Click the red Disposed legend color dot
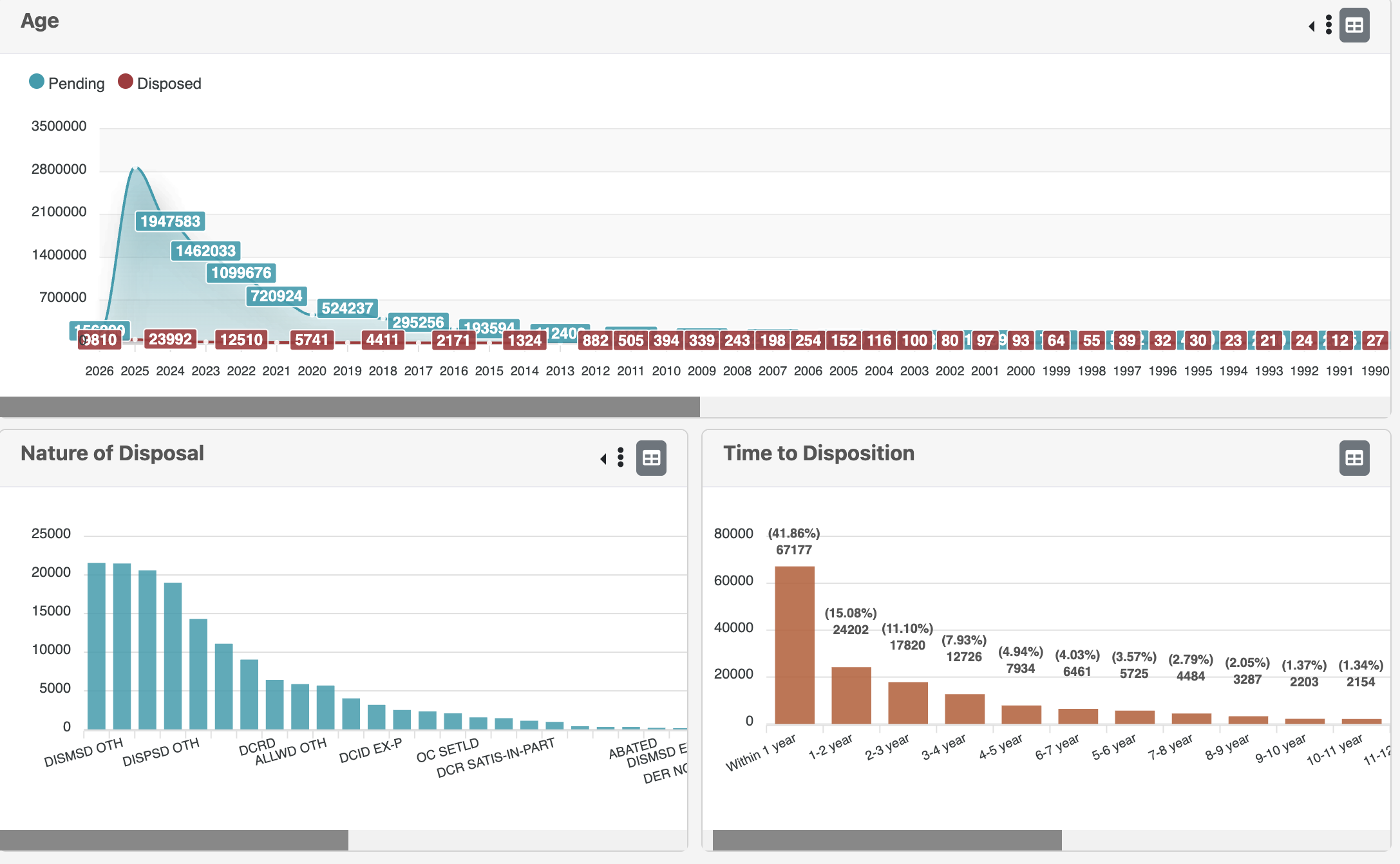The image size is (1400, 864). click(126, 82)
